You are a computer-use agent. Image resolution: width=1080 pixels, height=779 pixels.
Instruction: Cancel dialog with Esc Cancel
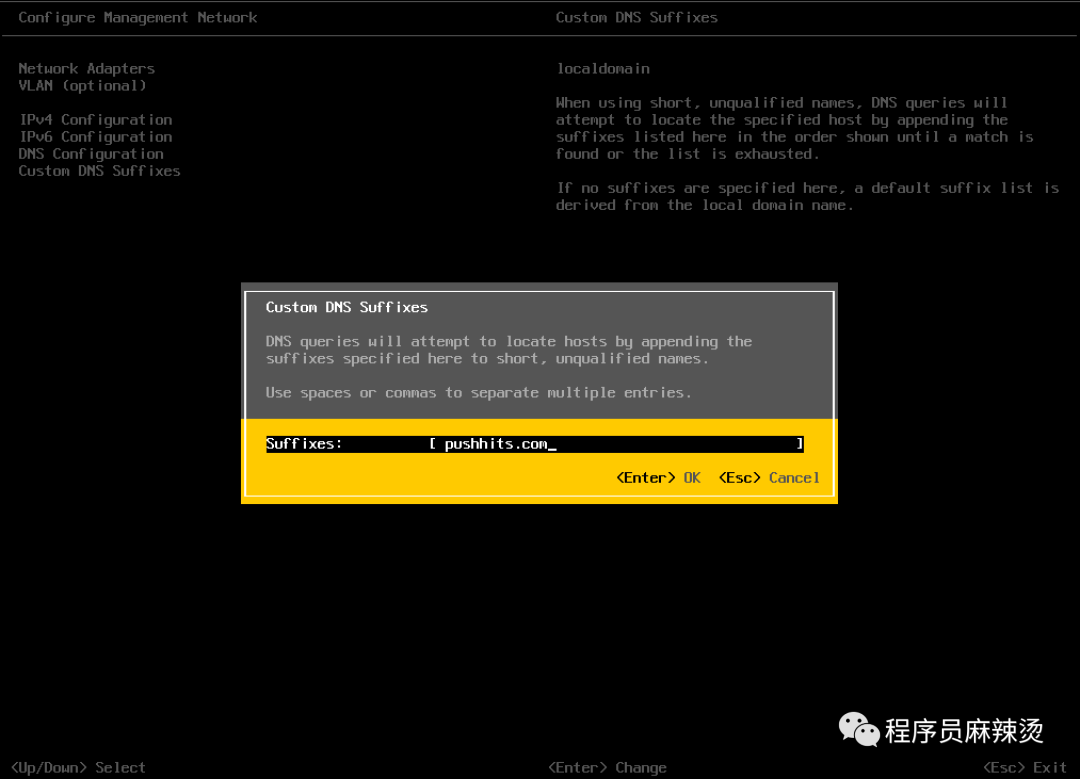769,478
